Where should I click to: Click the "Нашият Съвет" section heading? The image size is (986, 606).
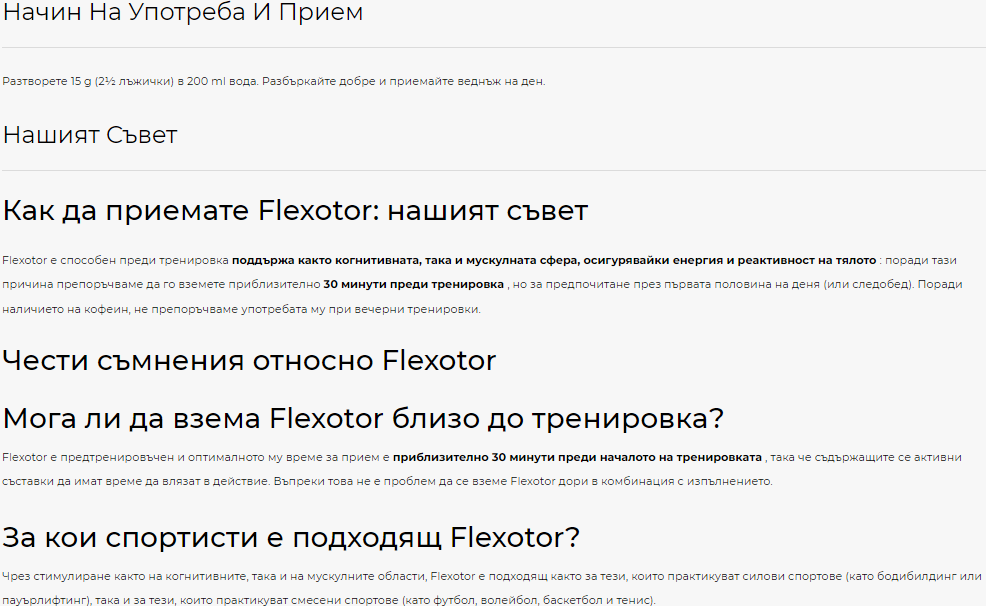tap(90, 135)
